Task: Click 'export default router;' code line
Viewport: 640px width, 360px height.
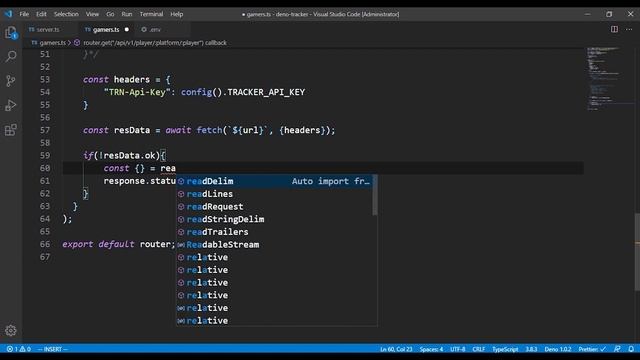Action: pos(119,244)
